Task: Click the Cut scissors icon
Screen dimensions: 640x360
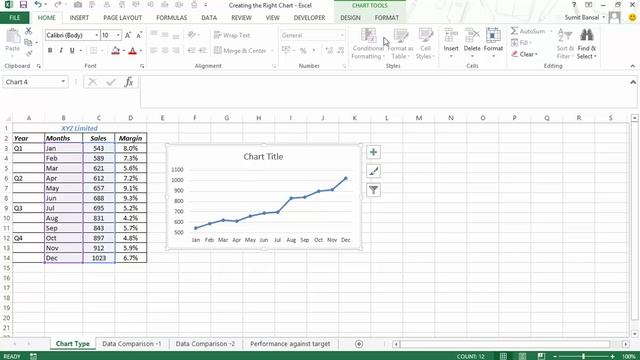Action: pyautogui.click(x=28, y=31)
